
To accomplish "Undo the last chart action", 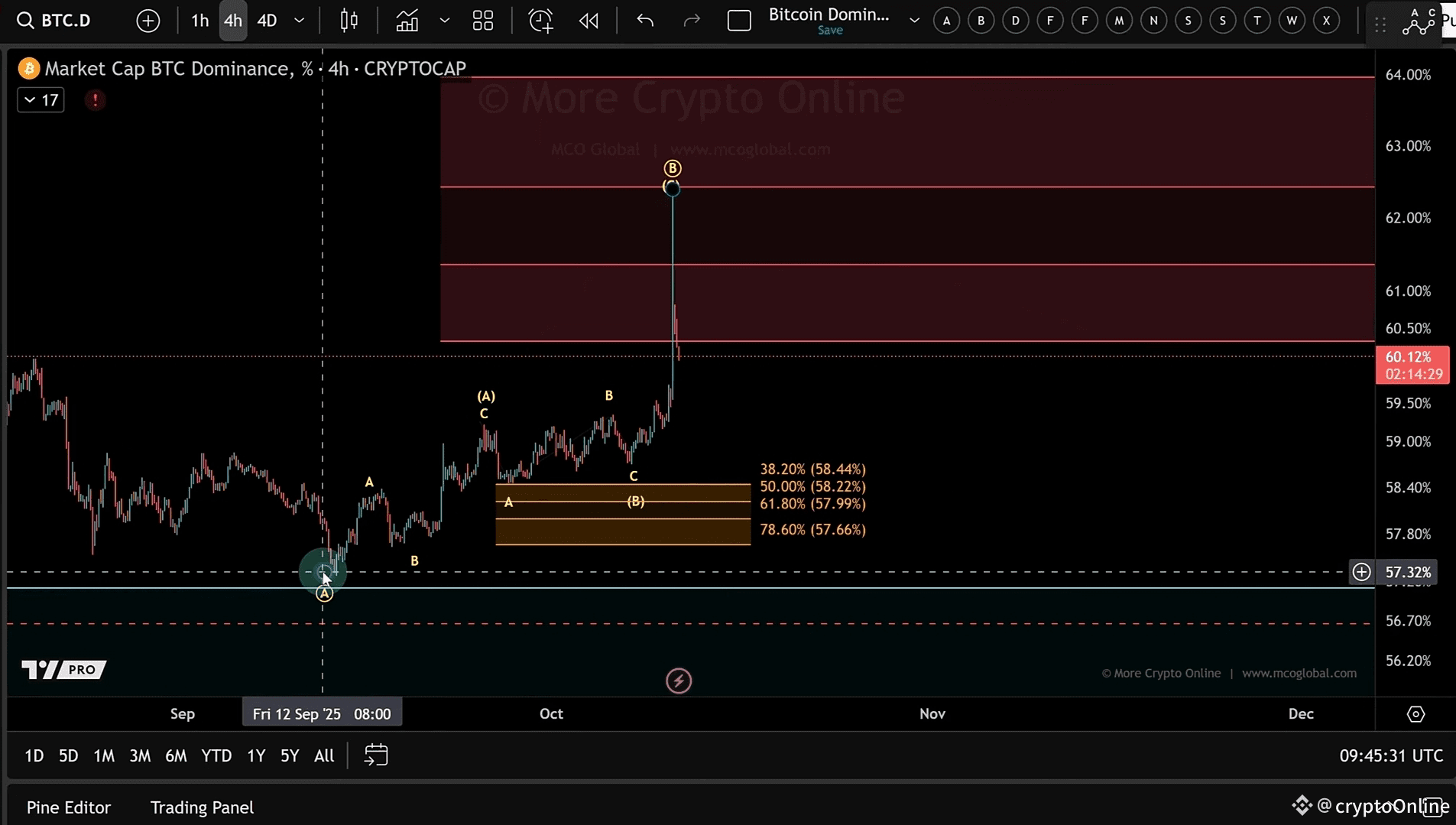I will (x=645, y=21).
